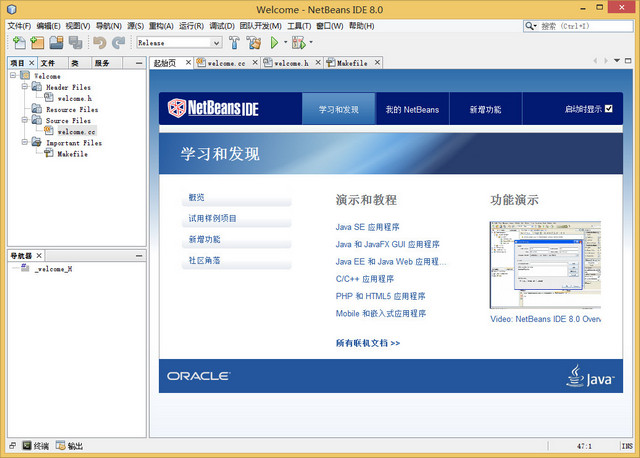Open the Debug Project dropdown arrow
The height and width of the screenshot is (458, 640).
pyautogui.click(x=311, y=42)
